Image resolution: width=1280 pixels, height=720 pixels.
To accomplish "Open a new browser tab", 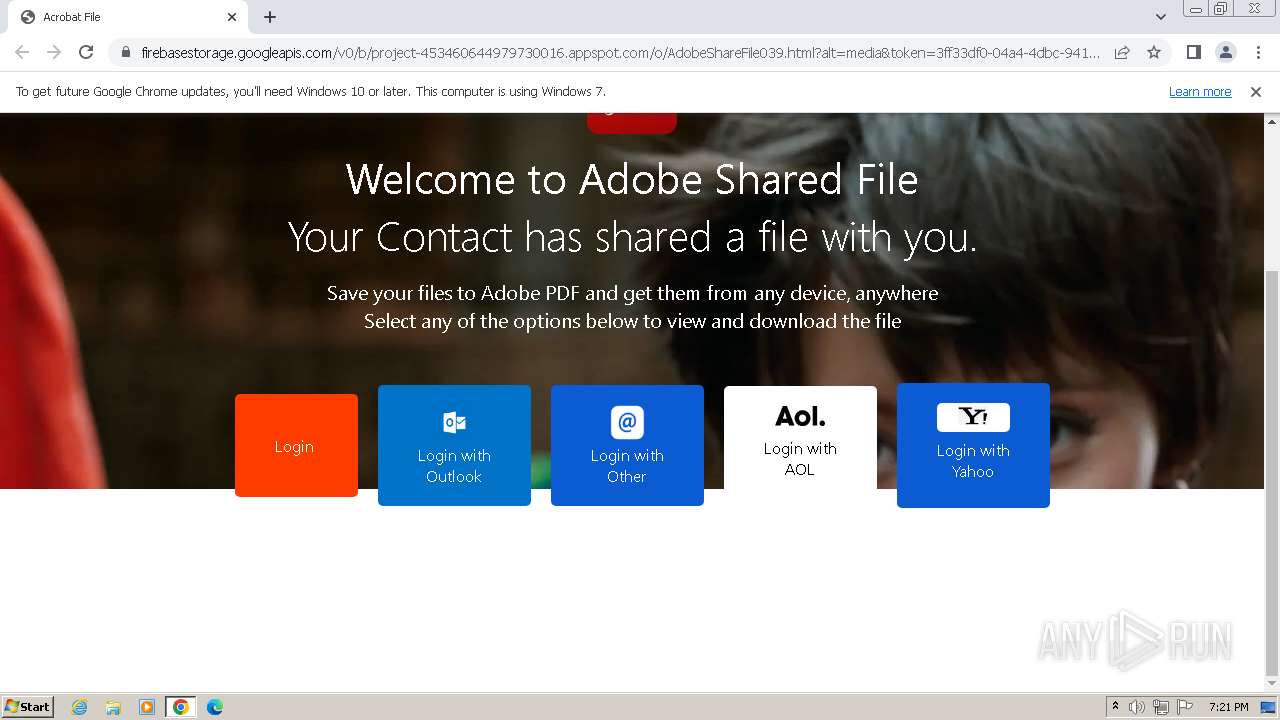I will [270, 17].
